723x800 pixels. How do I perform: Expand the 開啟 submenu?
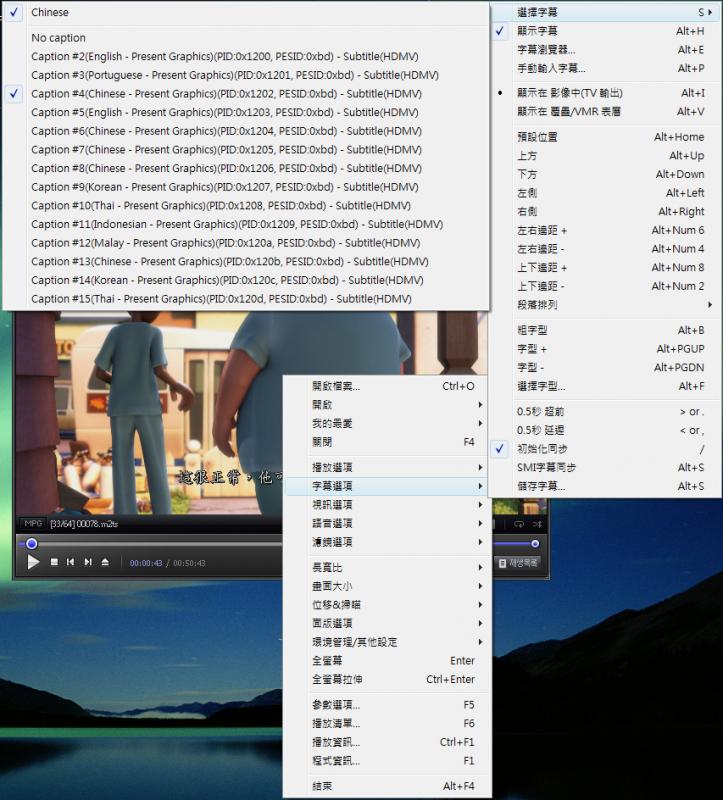pyautogui.click(x=387, y=405)
